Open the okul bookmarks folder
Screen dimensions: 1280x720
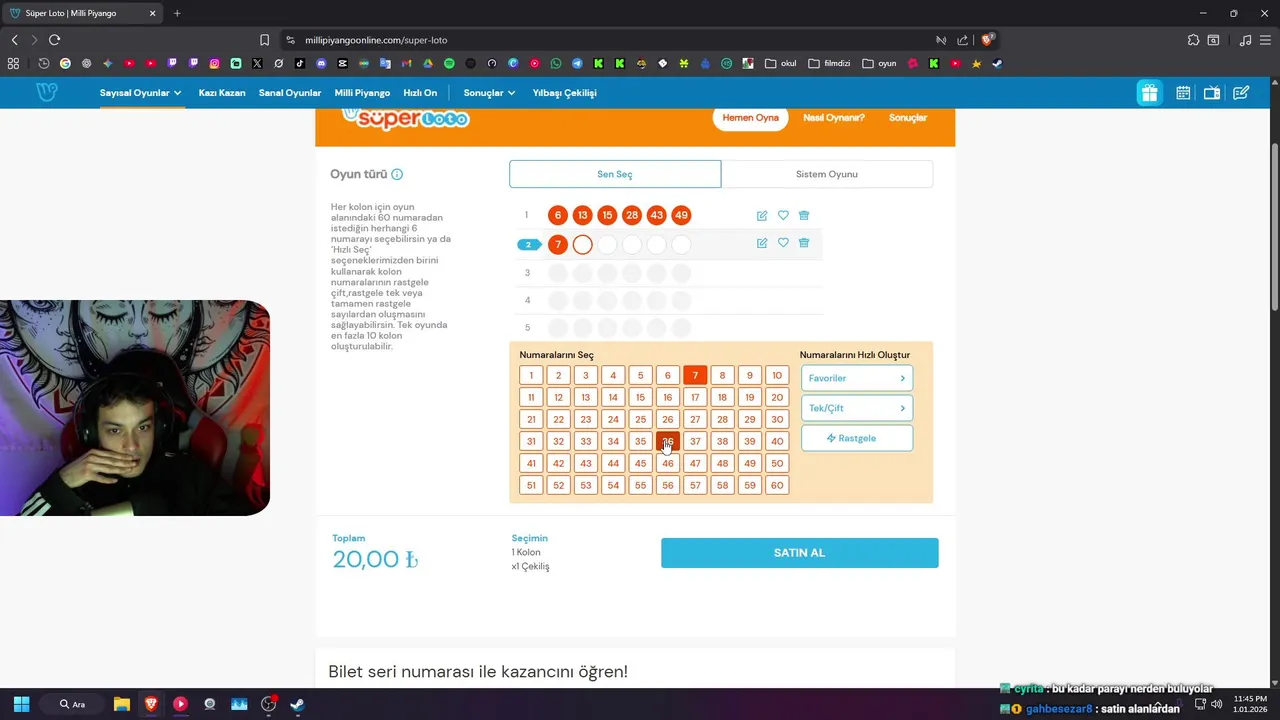[781, 63]
